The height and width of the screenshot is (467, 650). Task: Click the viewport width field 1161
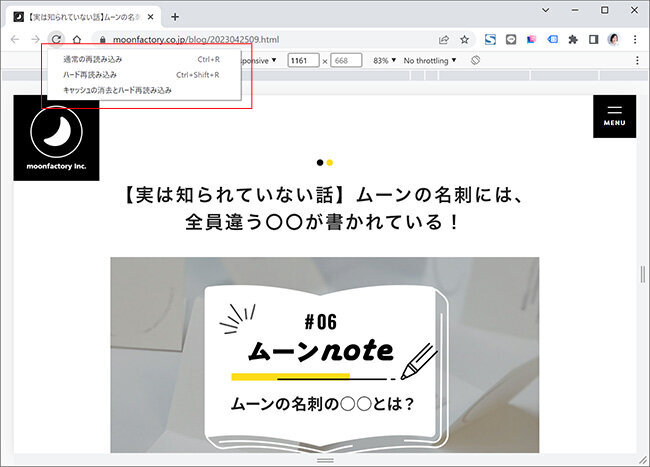tap(303, 60)
